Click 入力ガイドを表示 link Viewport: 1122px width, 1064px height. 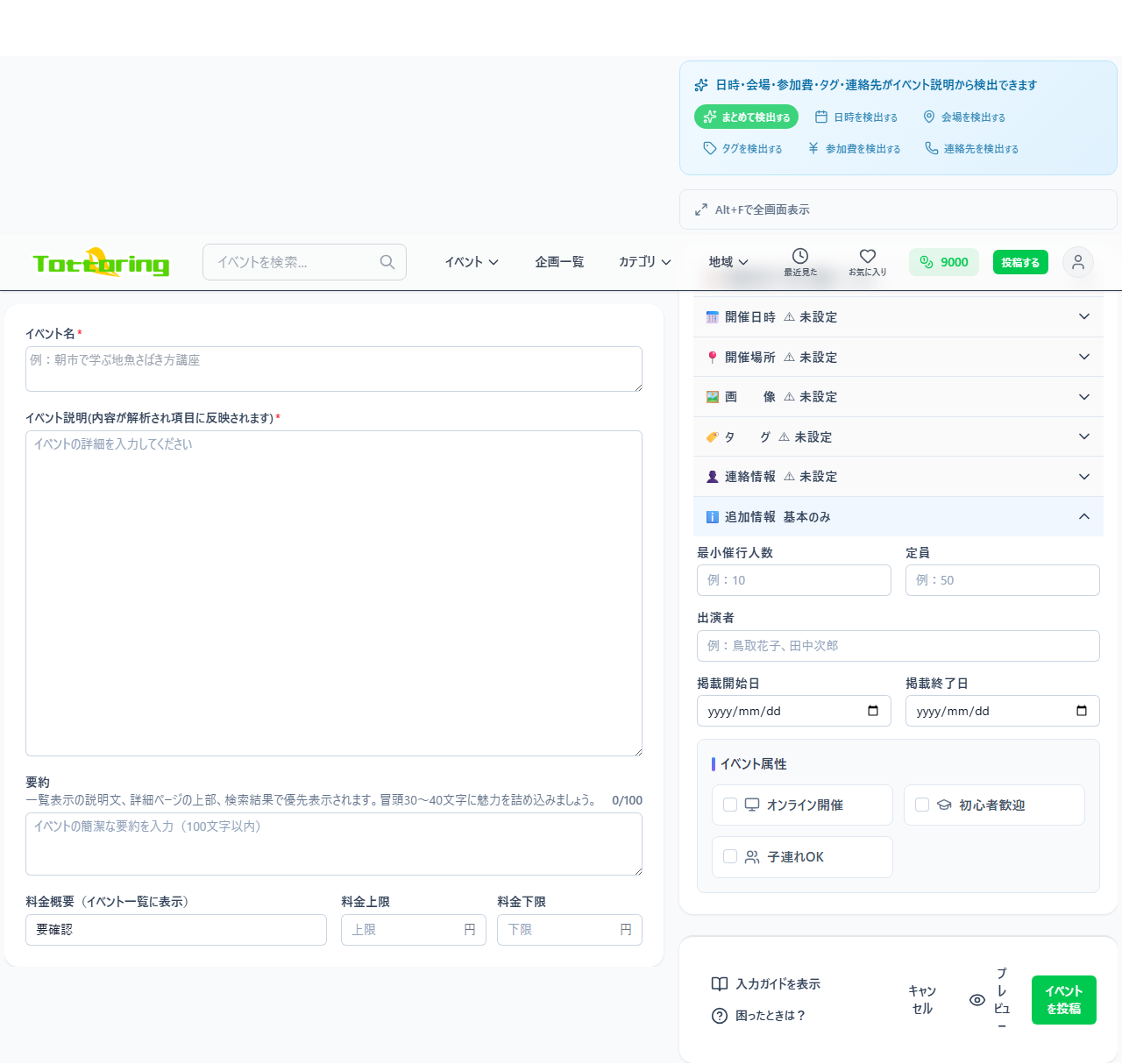tap(766, 983)
